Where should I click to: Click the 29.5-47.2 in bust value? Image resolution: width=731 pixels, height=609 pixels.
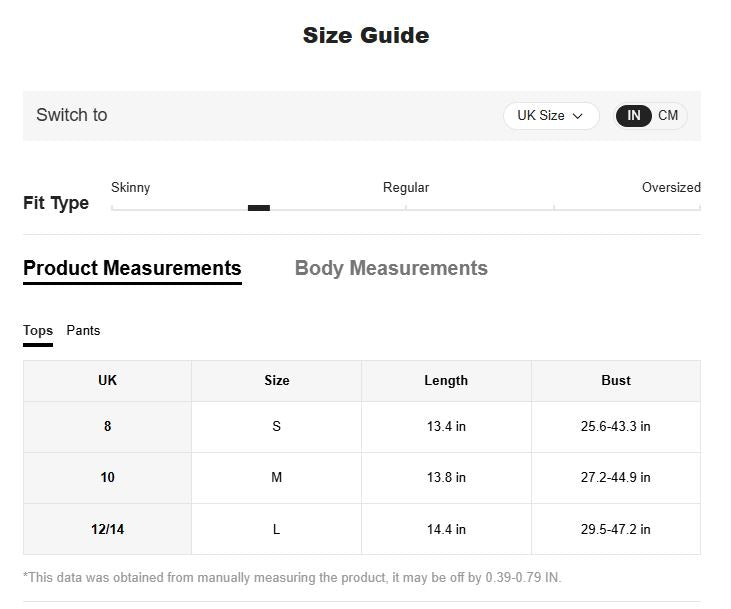pyautogui.click(x=615, y=529)
